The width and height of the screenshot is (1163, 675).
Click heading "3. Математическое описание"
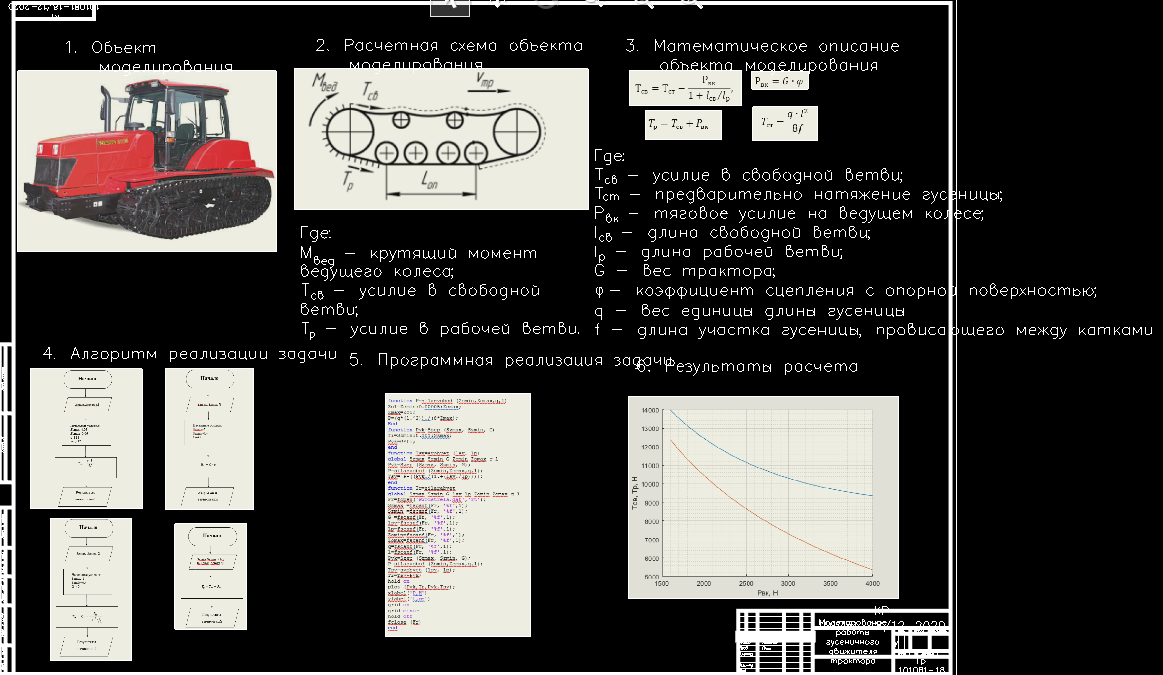point(762,45)
